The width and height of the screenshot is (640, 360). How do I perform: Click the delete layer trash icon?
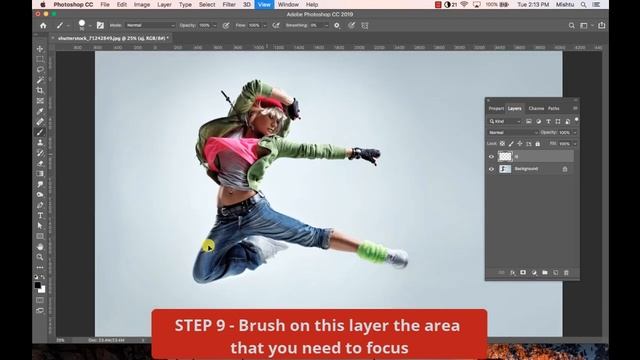point(566,272)
